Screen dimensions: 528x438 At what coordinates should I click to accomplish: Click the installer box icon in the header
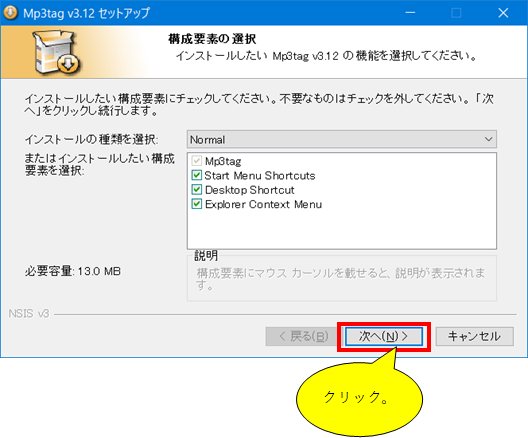(x=56, y=52)
